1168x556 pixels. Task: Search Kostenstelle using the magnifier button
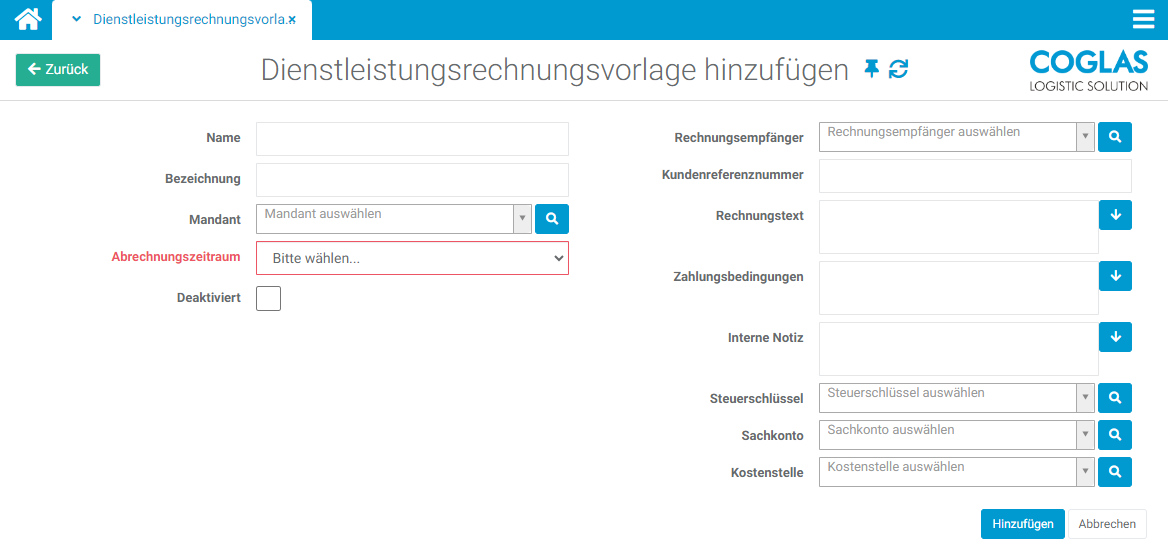pyautogui.click(x=1114, y=472)
